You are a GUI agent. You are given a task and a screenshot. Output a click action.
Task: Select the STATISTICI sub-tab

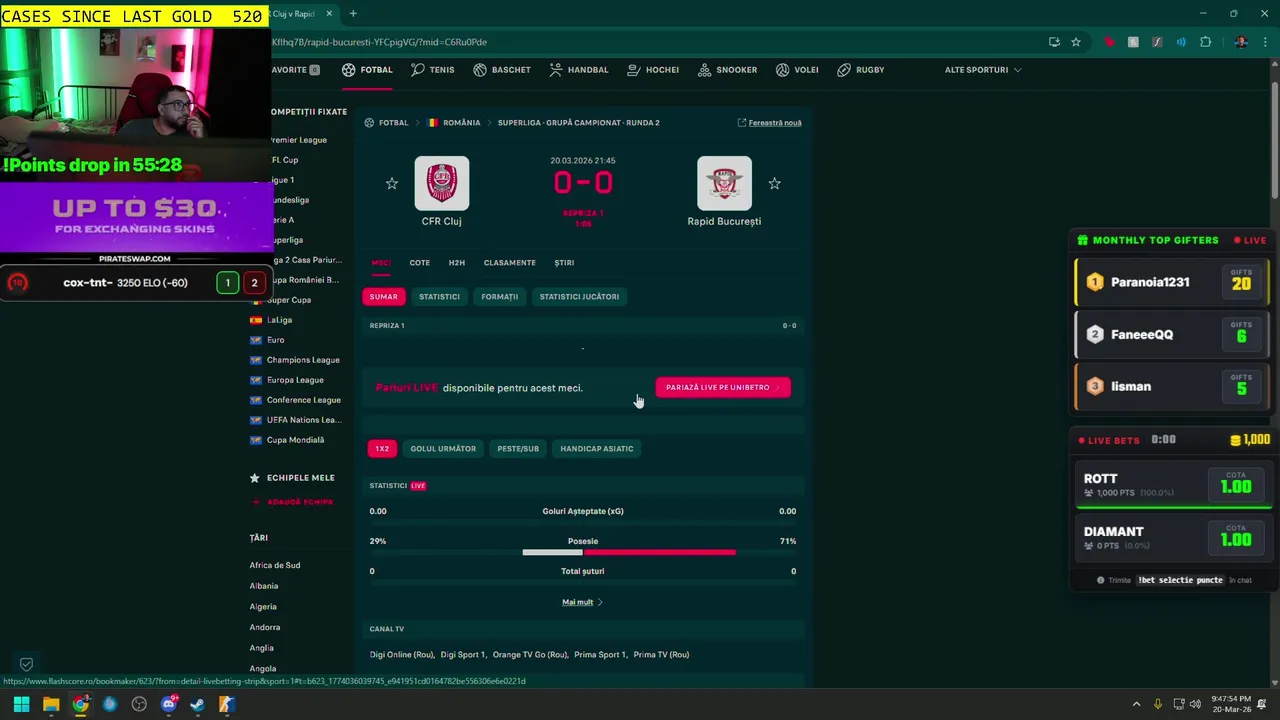439,297
